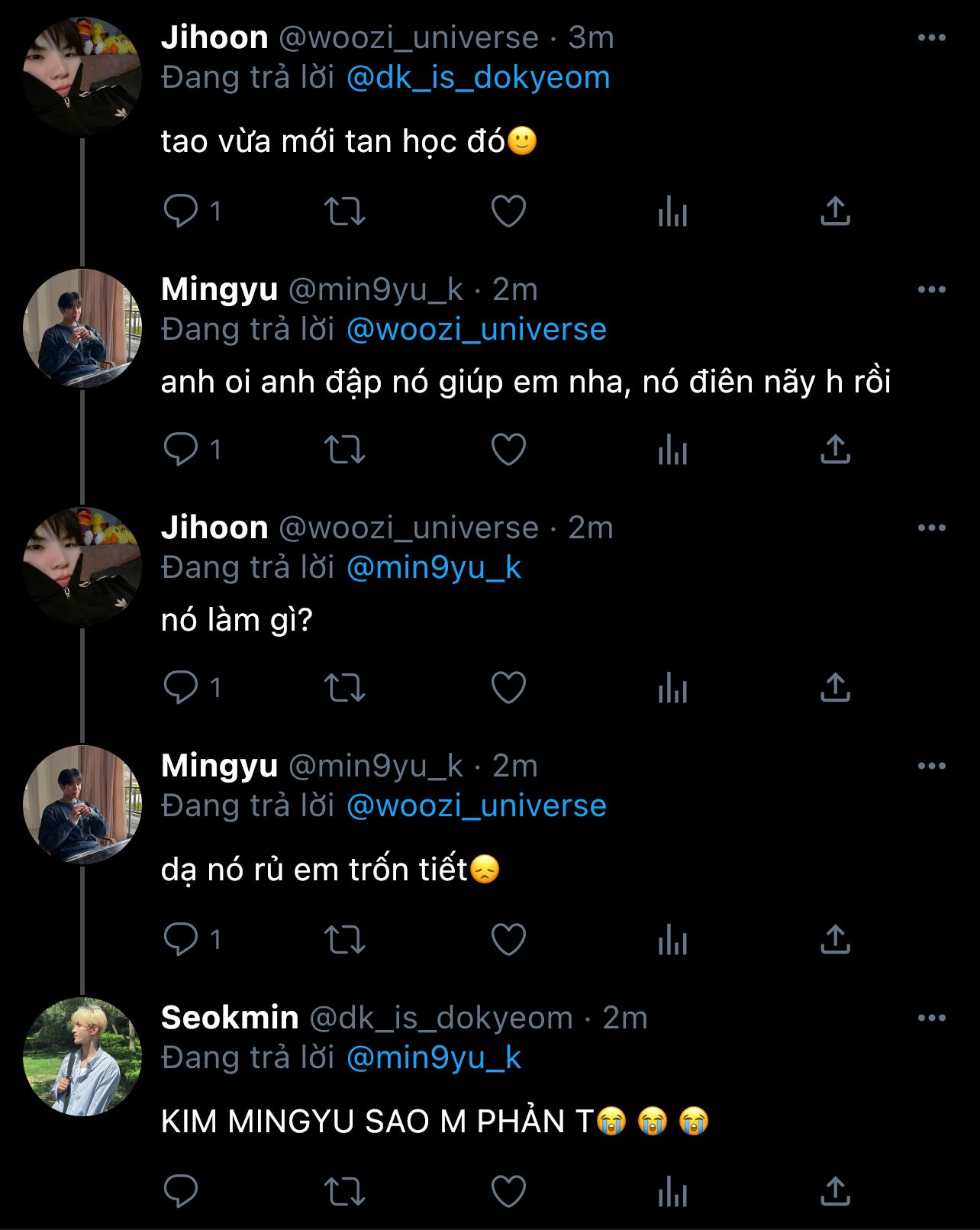Screen dimensions: 980x1230
Task: Open more options on Jihoon's tan học tweet
Action: (931, 37)
